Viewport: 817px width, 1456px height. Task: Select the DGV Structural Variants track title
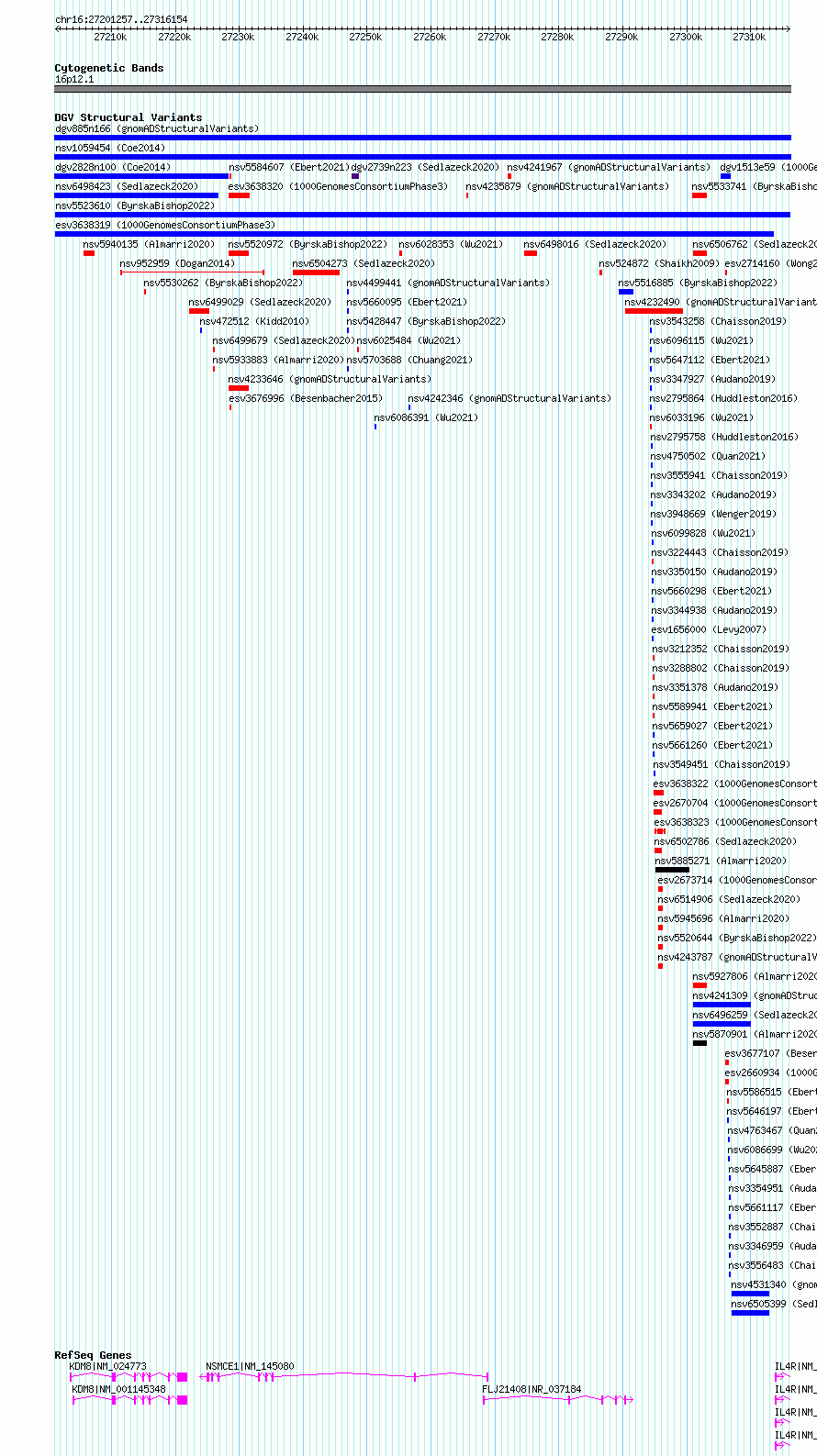(129, 117)
